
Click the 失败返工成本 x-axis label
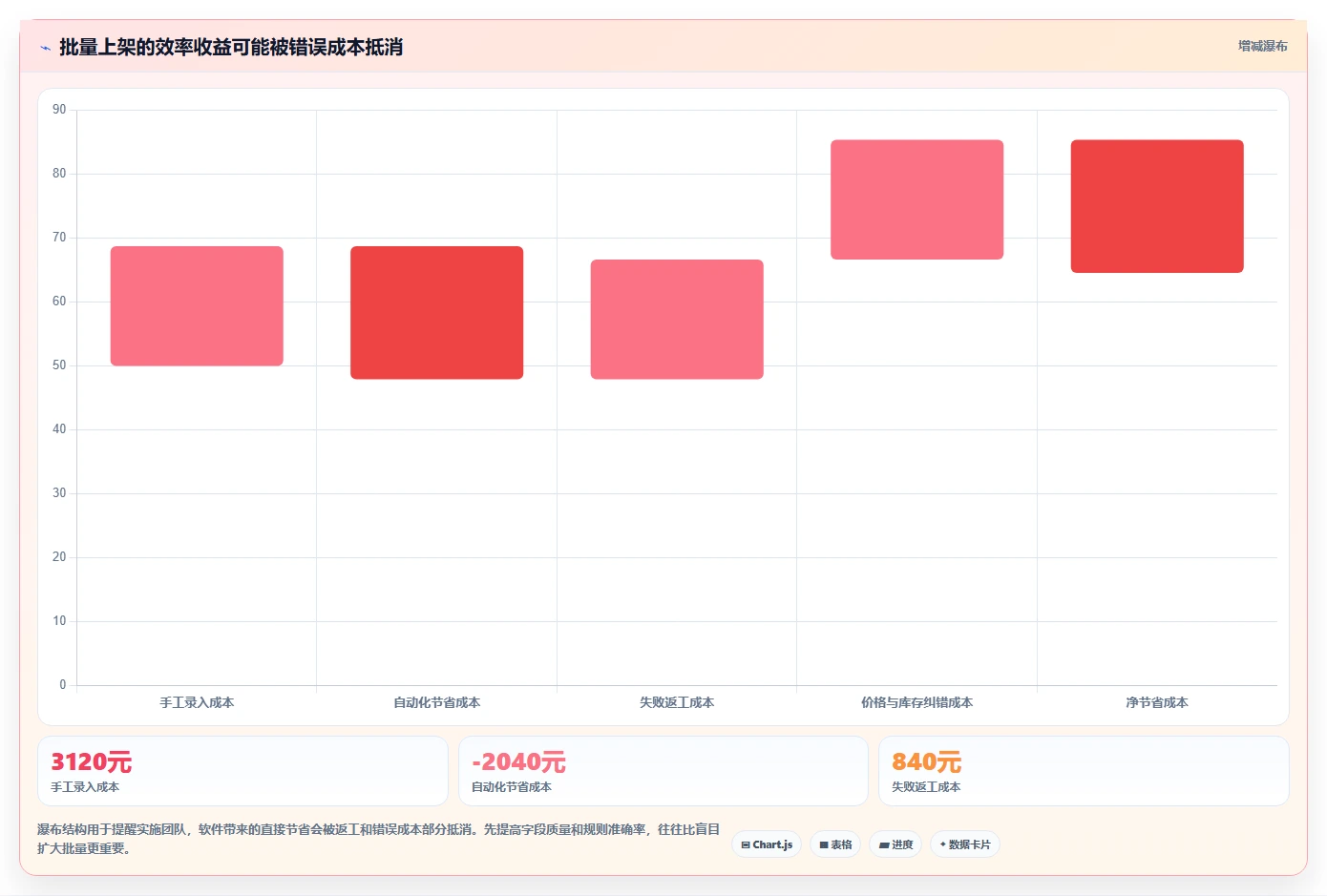[x=677, y=702]
